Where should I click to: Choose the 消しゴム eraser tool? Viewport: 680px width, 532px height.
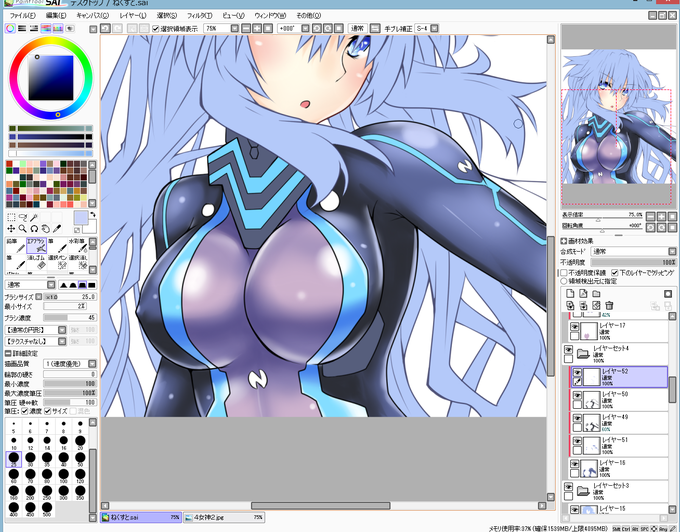click(36, 262)
